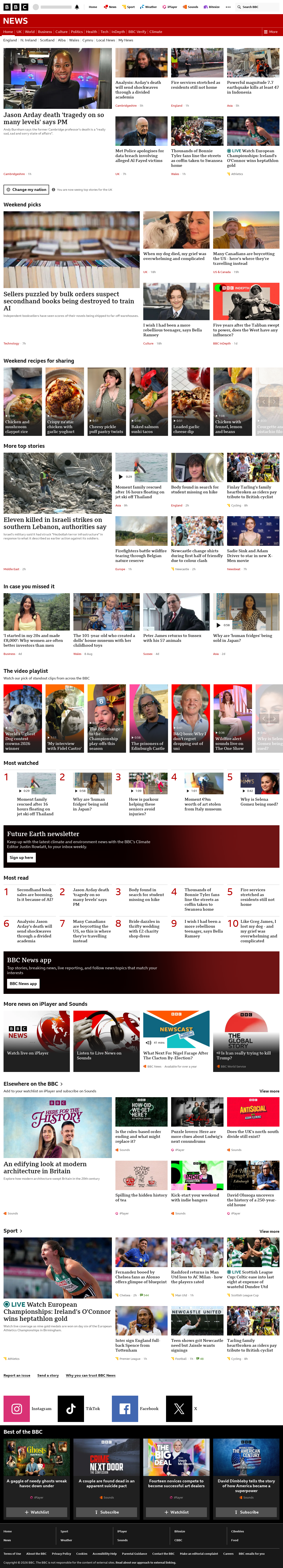Subscribe to the Crime Next Door podcast
The height and width of the screenshot is (1568, 283).
pyautogui.click(x=107, y=1512)
